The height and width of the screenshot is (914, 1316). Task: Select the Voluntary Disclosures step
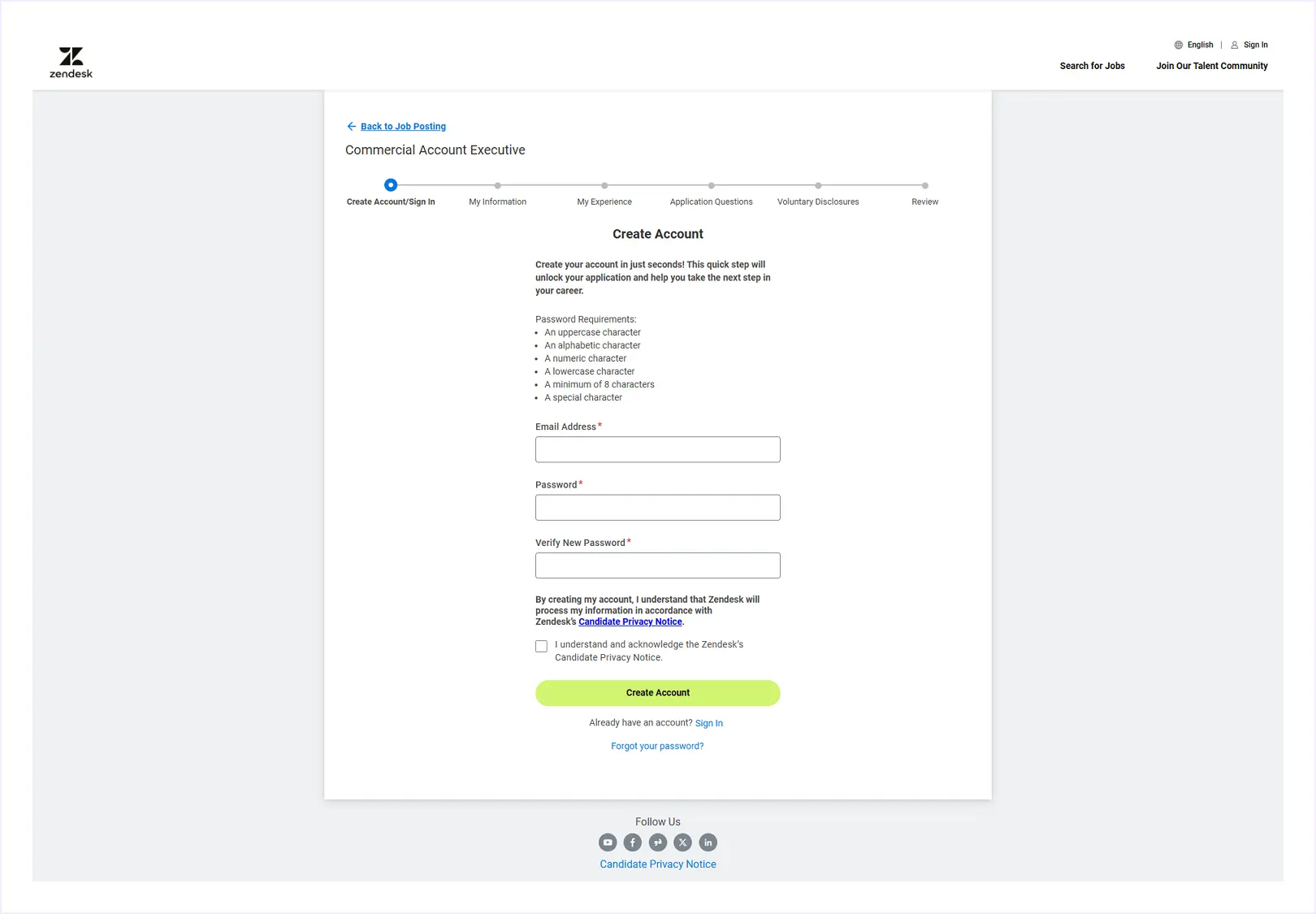tap(818, 185)
